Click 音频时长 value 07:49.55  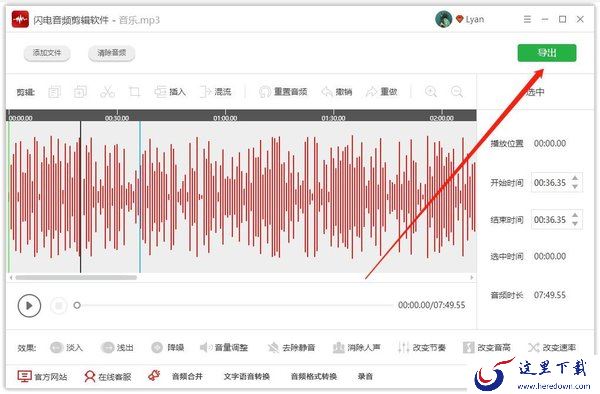[x=550, y=295]
